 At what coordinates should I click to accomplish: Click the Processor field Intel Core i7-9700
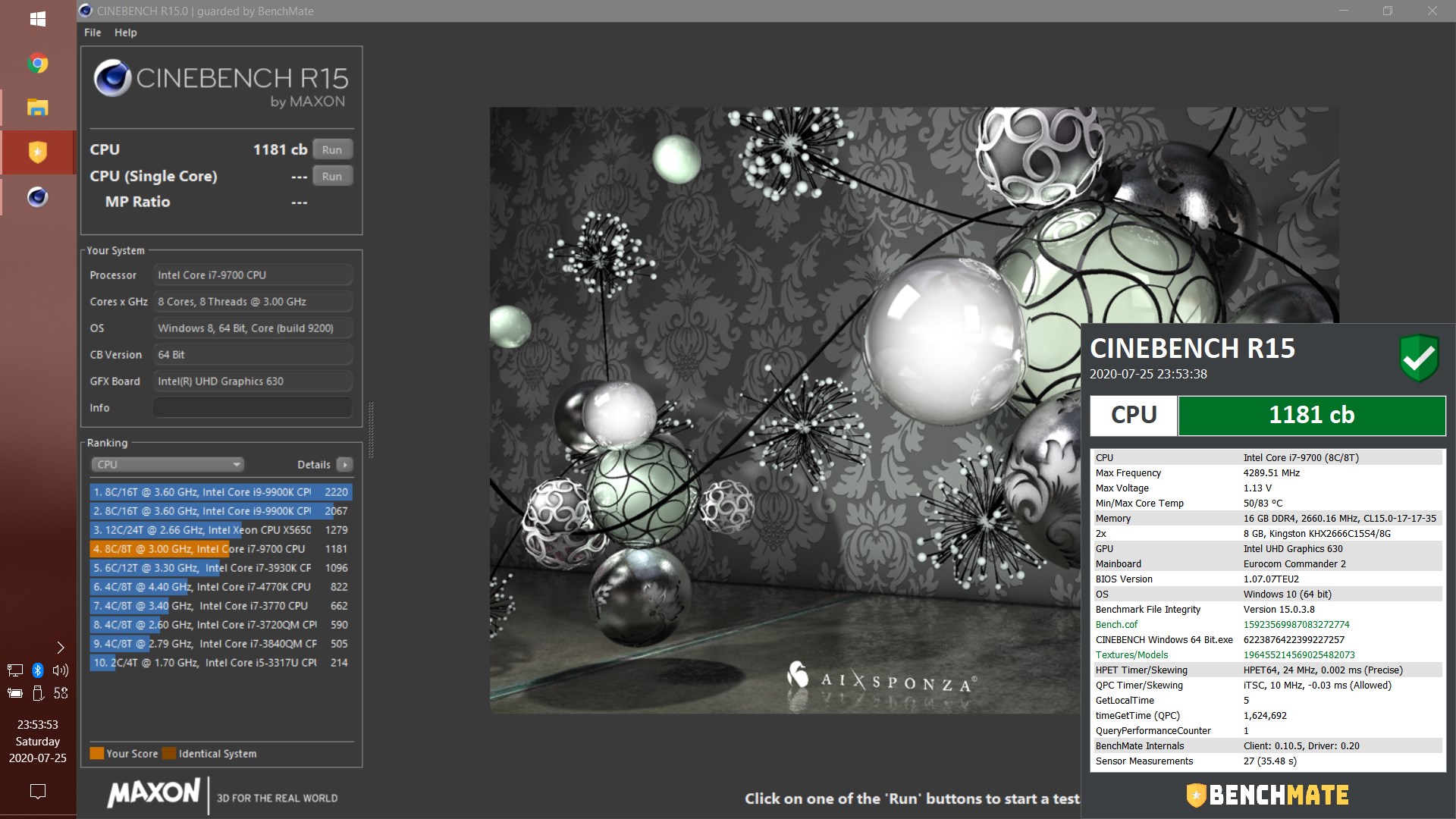click(253, 275)
